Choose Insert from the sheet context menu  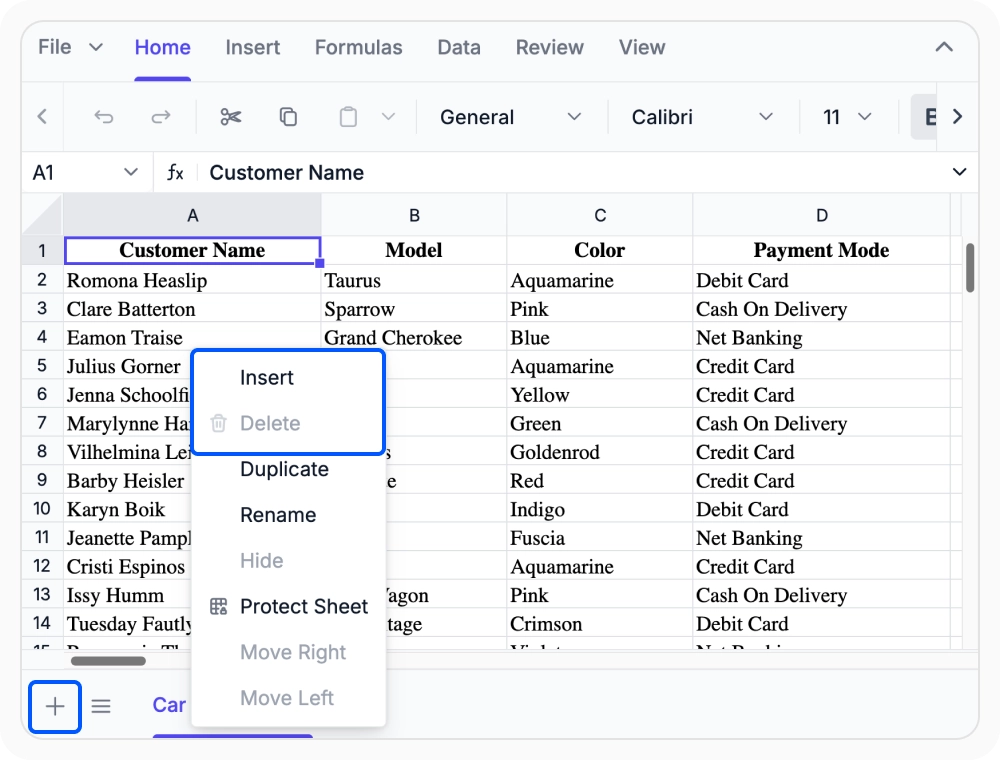[x=288, y=377]
